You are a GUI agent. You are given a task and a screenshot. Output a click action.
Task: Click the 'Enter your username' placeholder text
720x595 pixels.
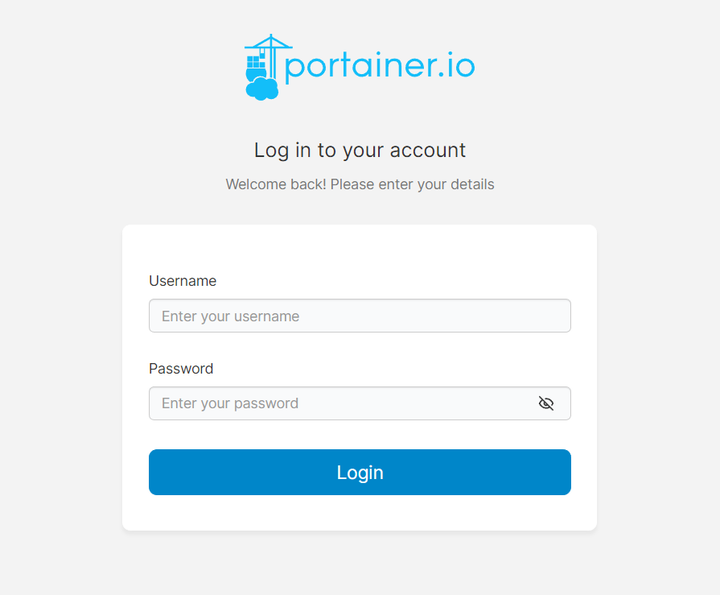click(x=231, y=316)
